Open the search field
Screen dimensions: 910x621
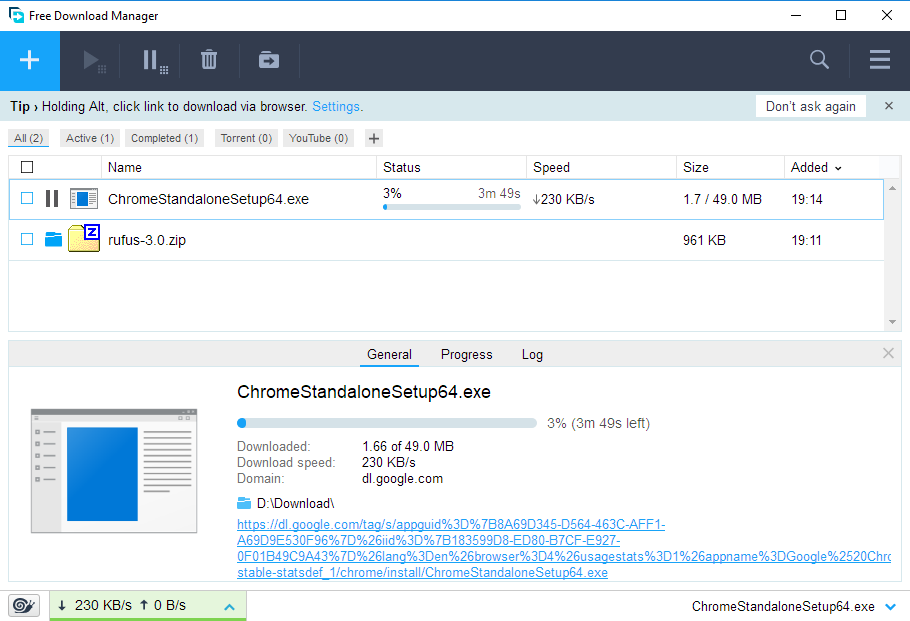click(x=819, y=60)
